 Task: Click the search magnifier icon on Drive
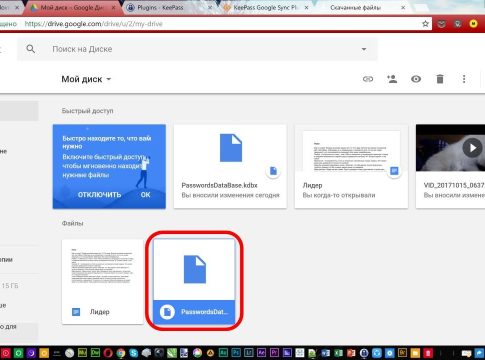31,49
